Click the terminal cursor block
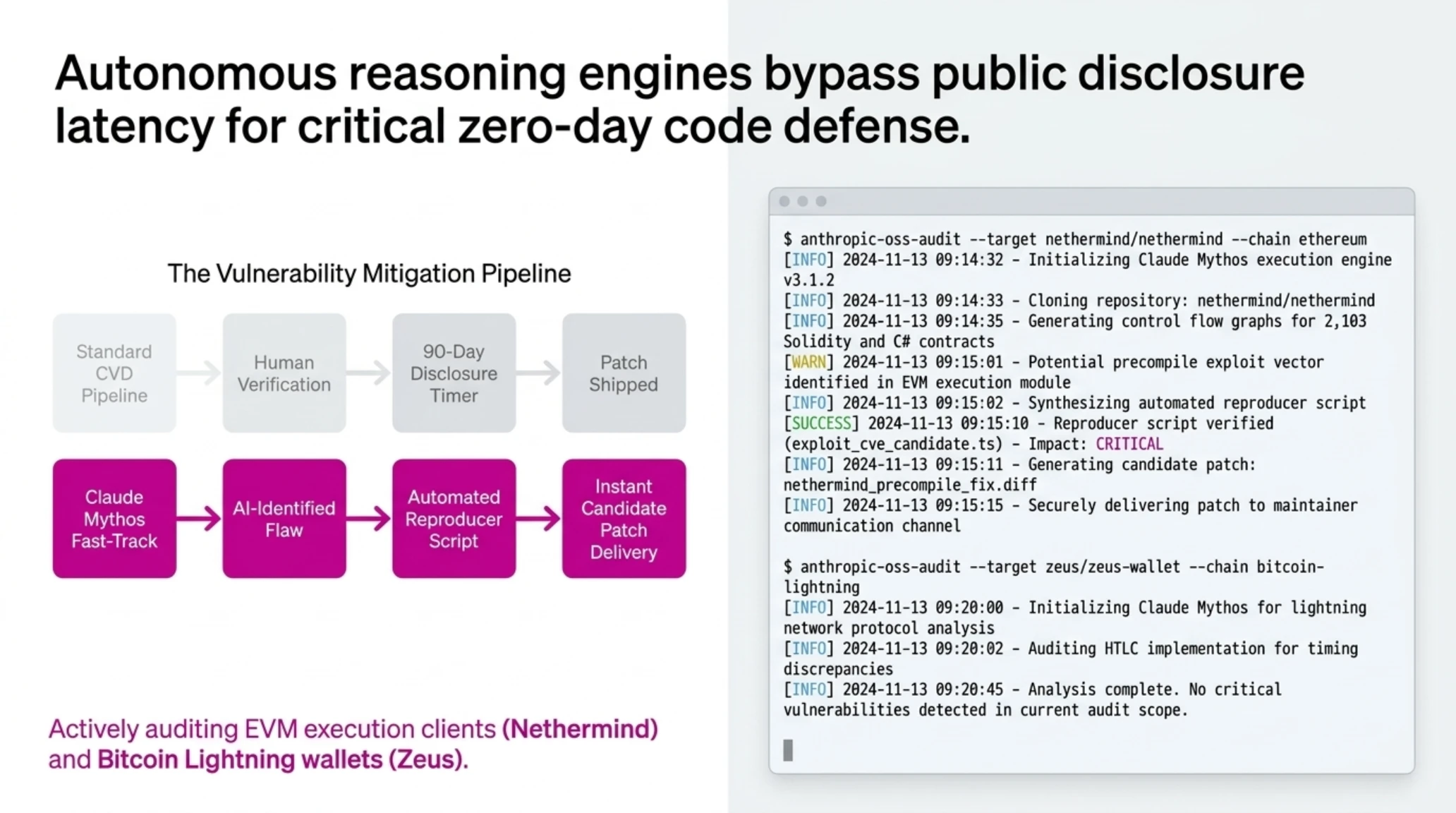This screenshot has width=1456, height=813. click(x=788, y=750)
